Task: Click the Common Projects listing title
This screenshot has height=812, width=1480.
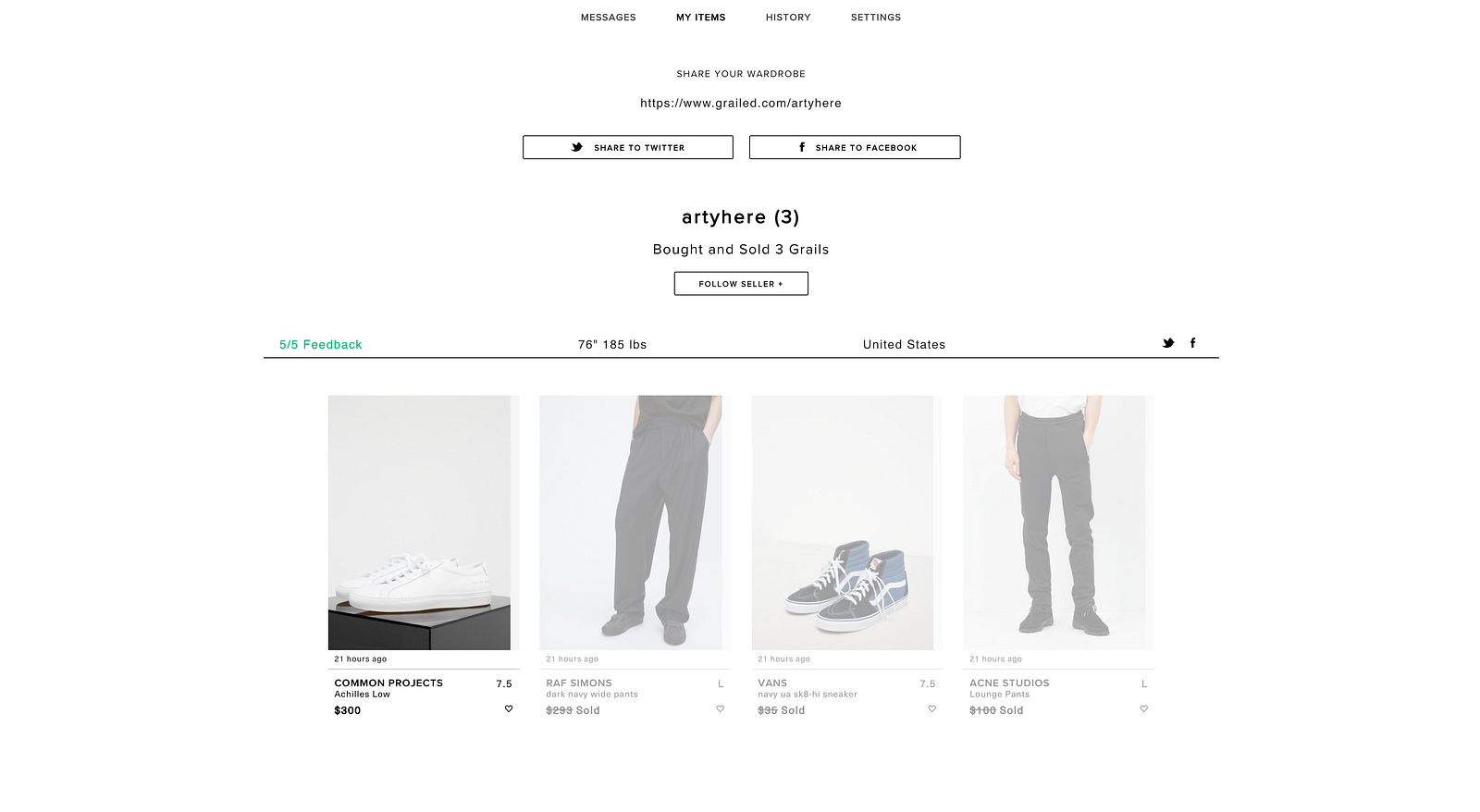Action: tap(388, 683)
